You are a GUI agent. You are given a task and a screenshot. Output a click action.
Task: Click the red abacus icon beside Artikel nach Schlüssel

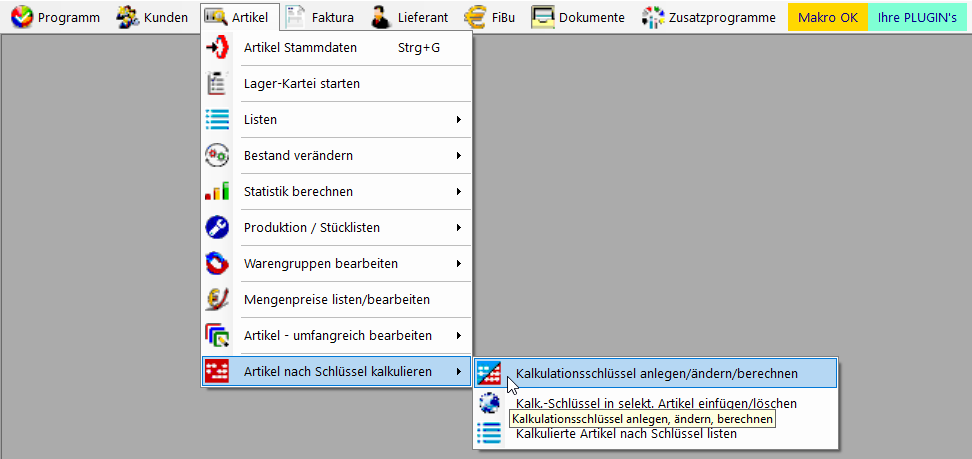tap(217, 372)
